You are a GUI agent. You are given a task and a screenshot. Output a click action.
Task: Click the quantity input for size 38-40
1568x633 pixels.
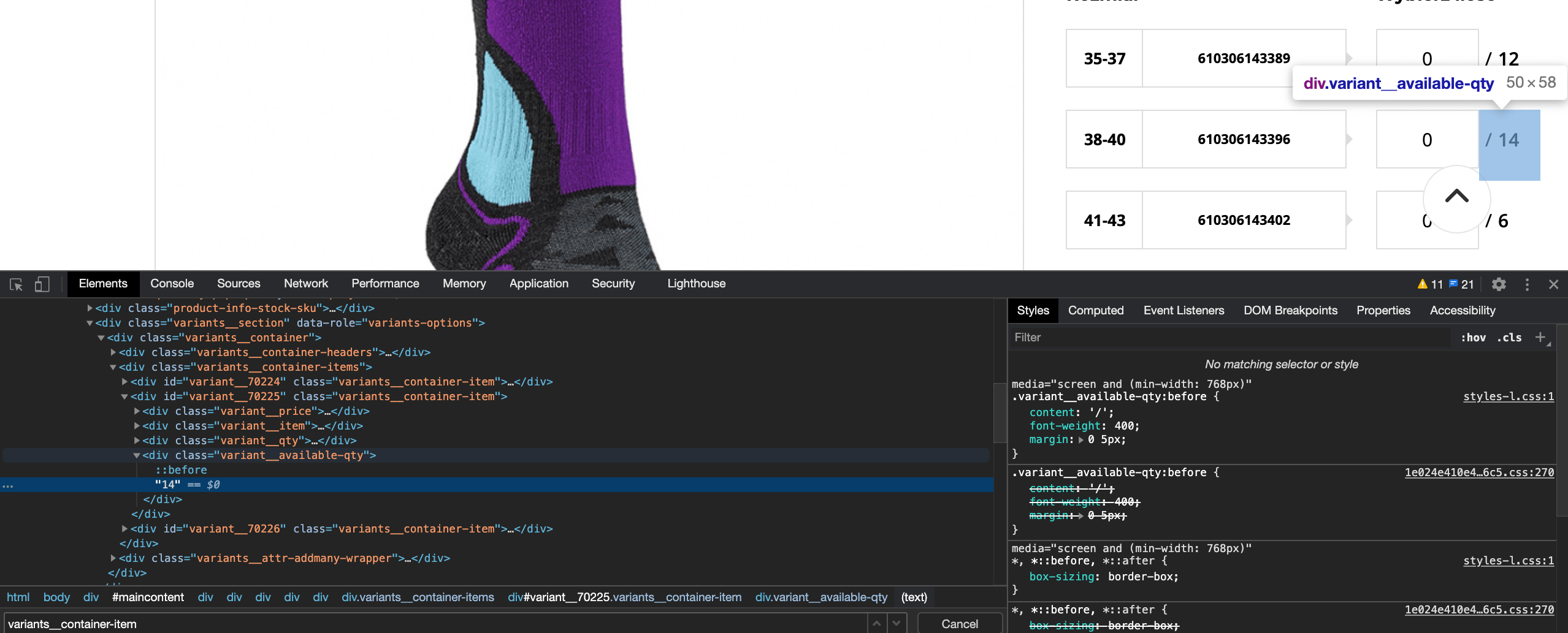pos(1427,139)
